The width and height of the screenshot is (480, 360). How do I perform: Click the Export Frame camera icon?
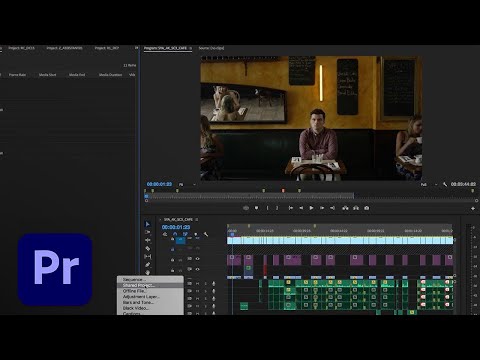(x=367, y=208)
